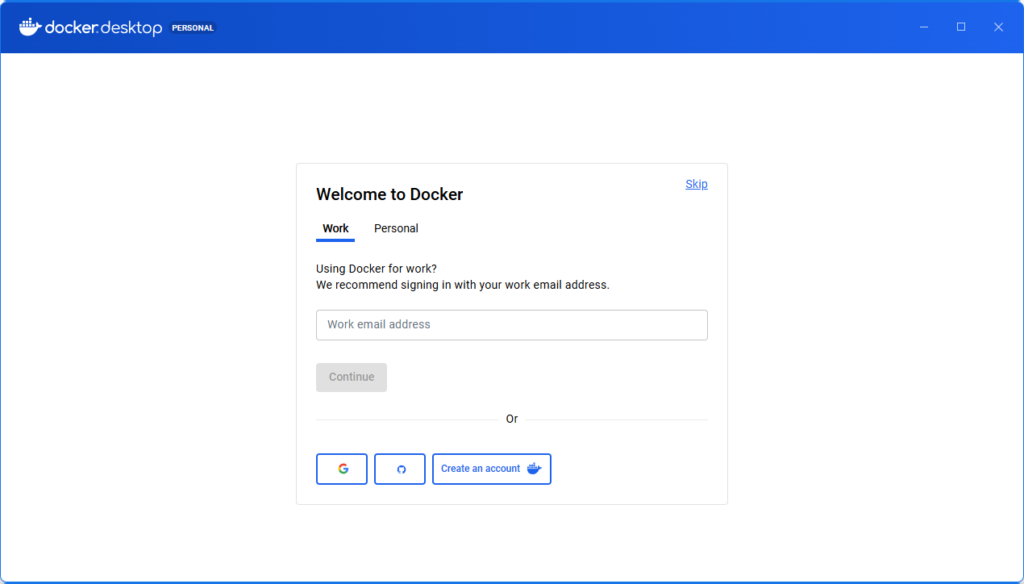This screenshot has height=584, width=1024.
Task: Sign in with the Google icon button
Action: (342, 469)
